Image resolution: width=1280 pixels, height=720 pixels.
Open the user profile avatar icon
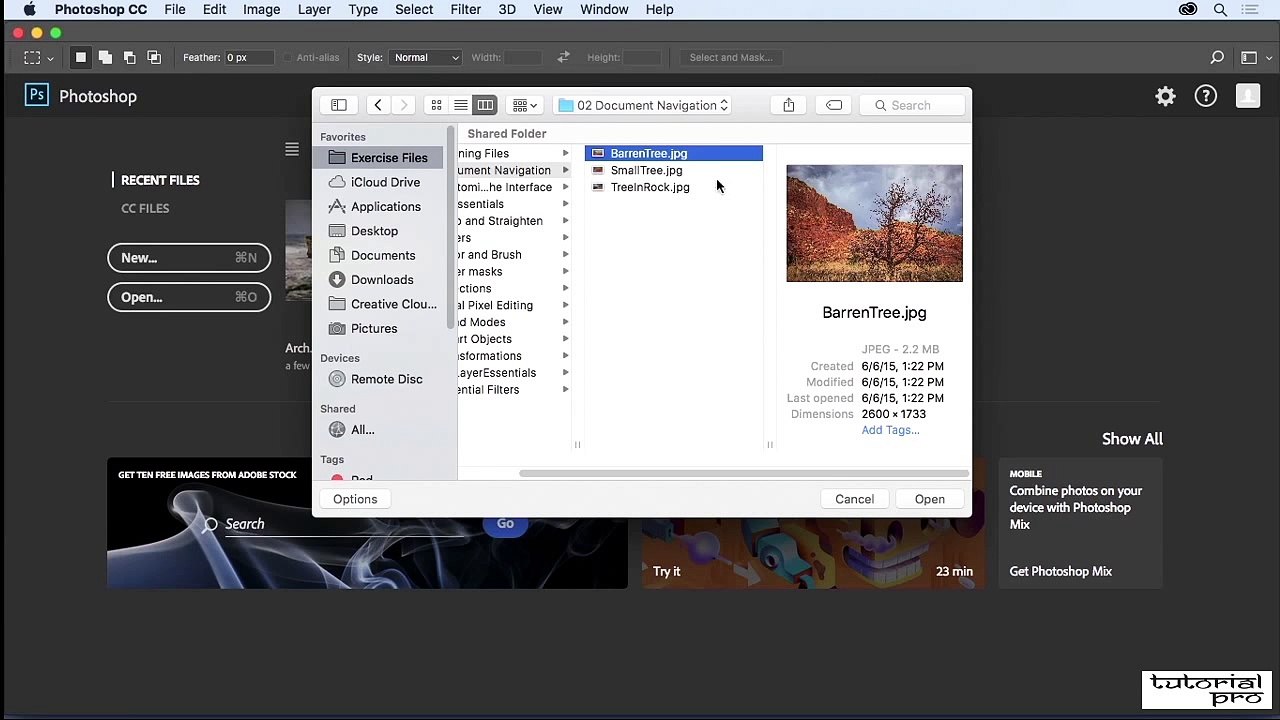click(1247, 96)
